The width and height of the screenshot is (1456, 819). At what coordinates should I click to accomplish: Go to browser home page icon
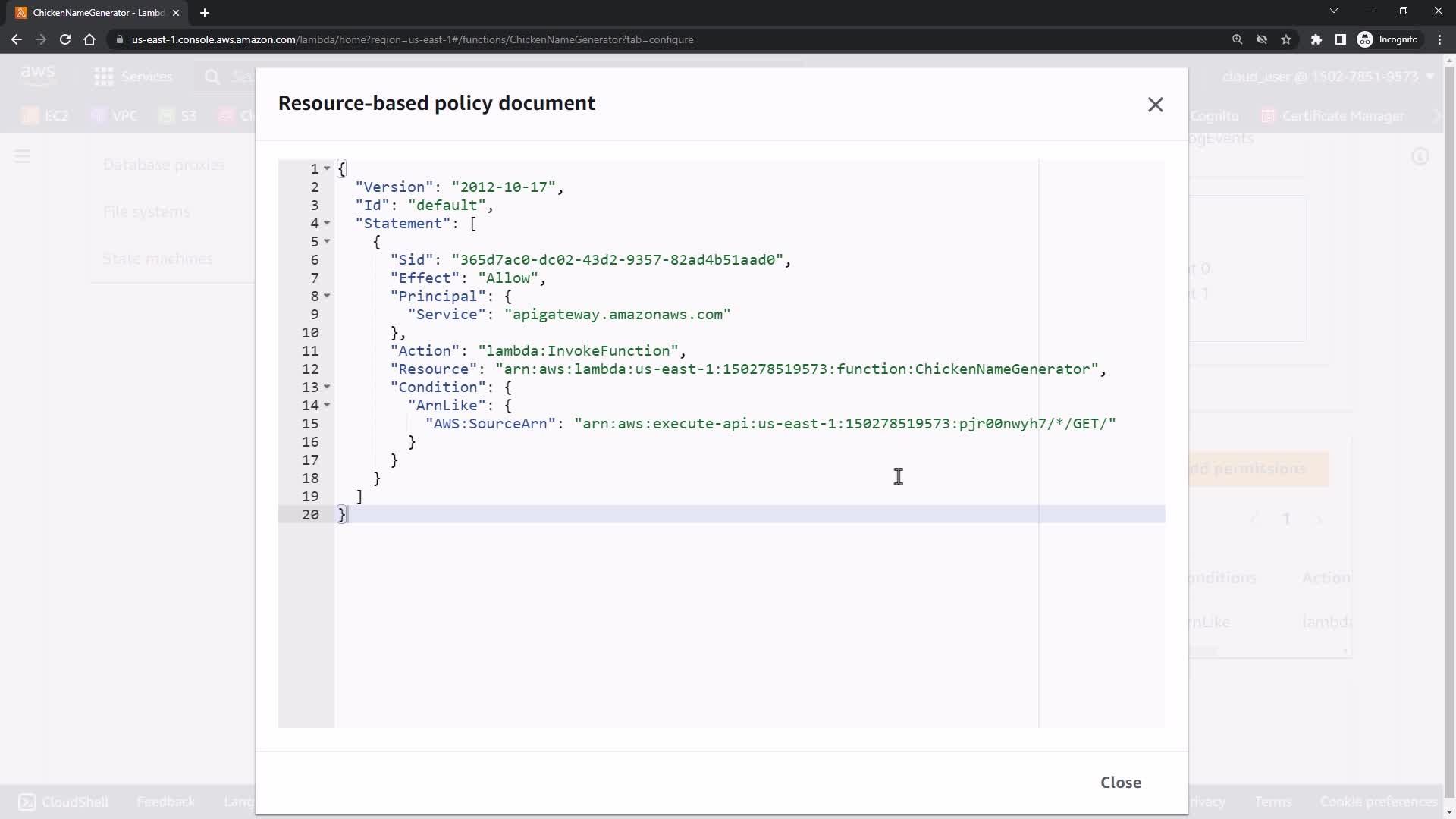tap(89, 39)
